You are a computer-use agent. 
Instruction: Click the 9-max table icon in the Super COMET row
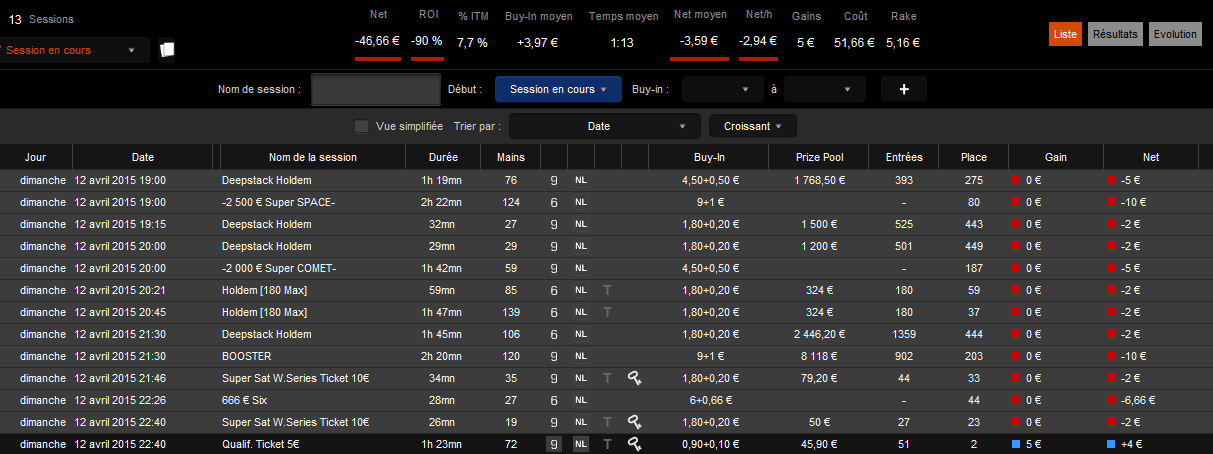click(x=554, y=268)
